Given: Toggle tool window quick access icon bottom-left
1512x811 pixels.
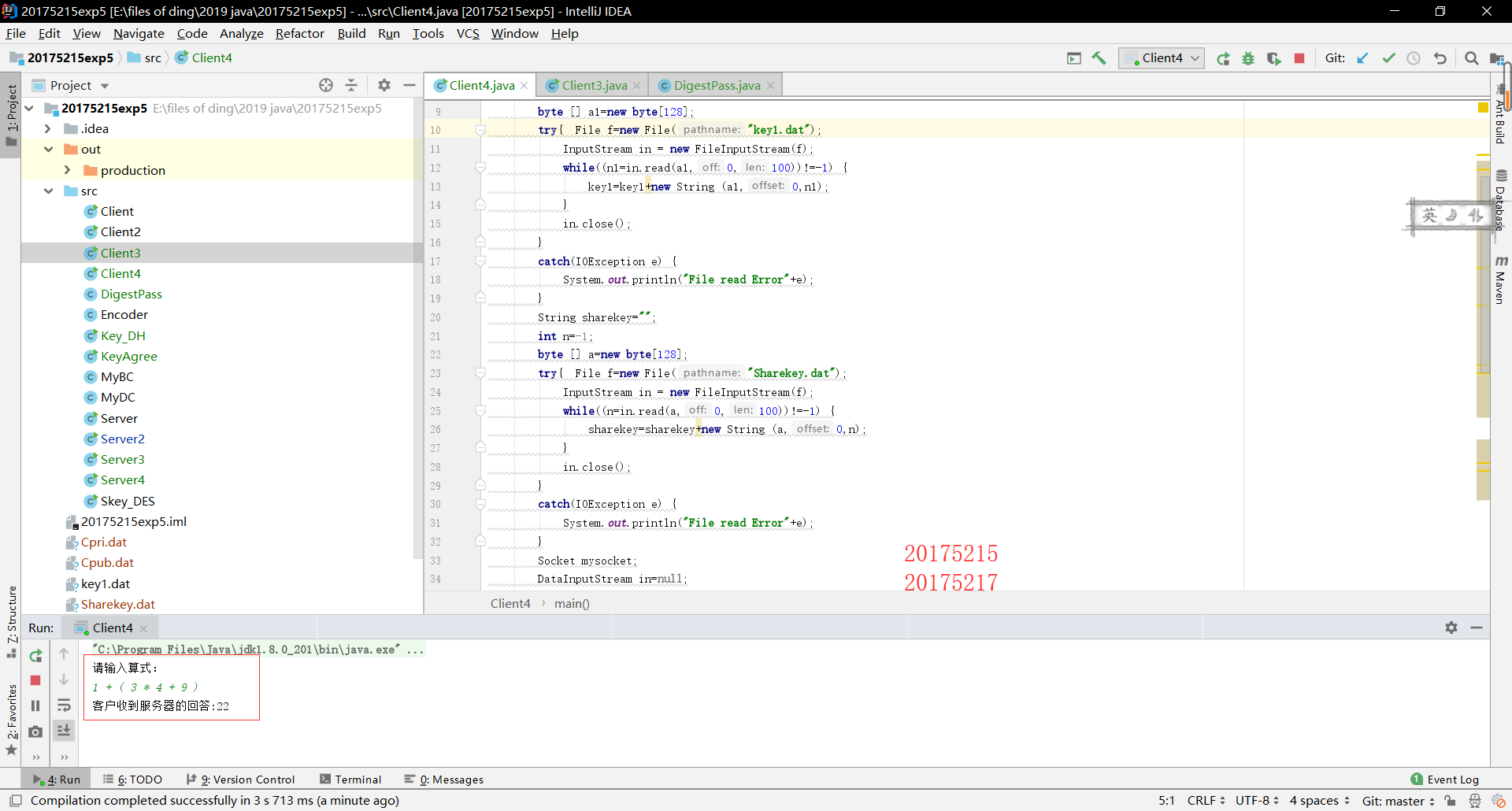Looking at the screenshot, I should tap(16, 801).
